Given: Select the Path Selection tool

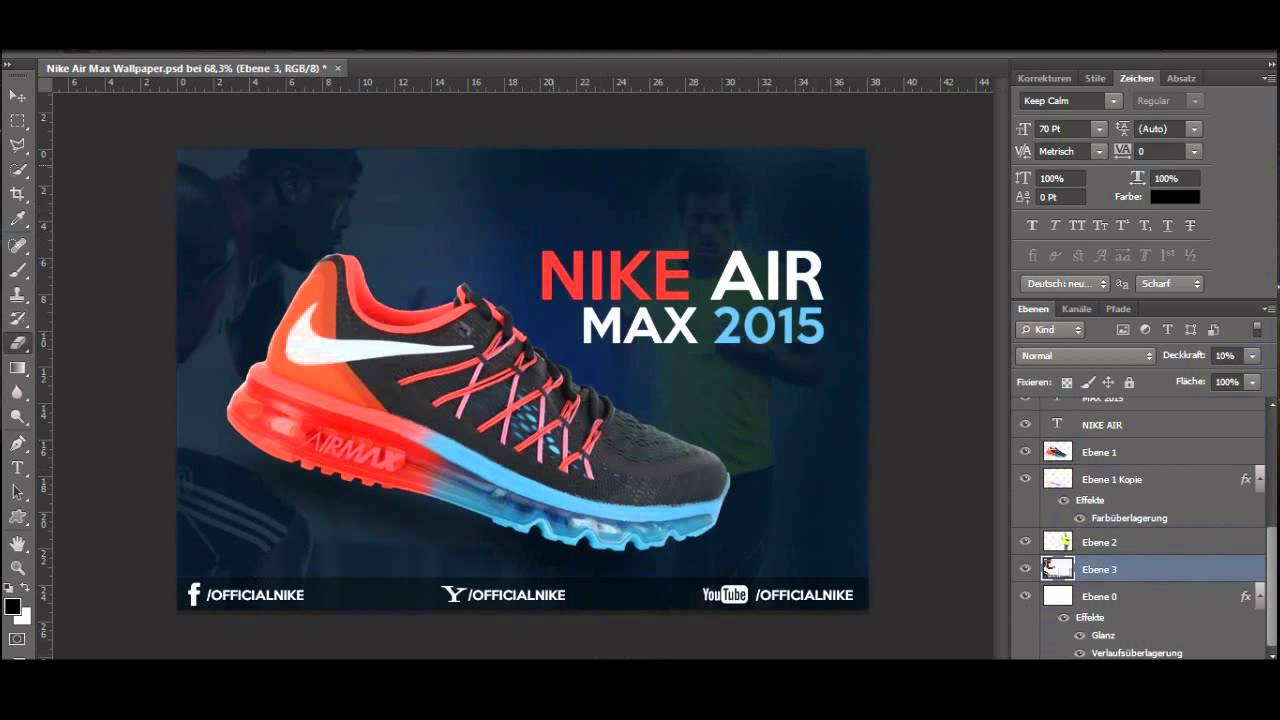Looking at the screenshot, I should (17, 492).
